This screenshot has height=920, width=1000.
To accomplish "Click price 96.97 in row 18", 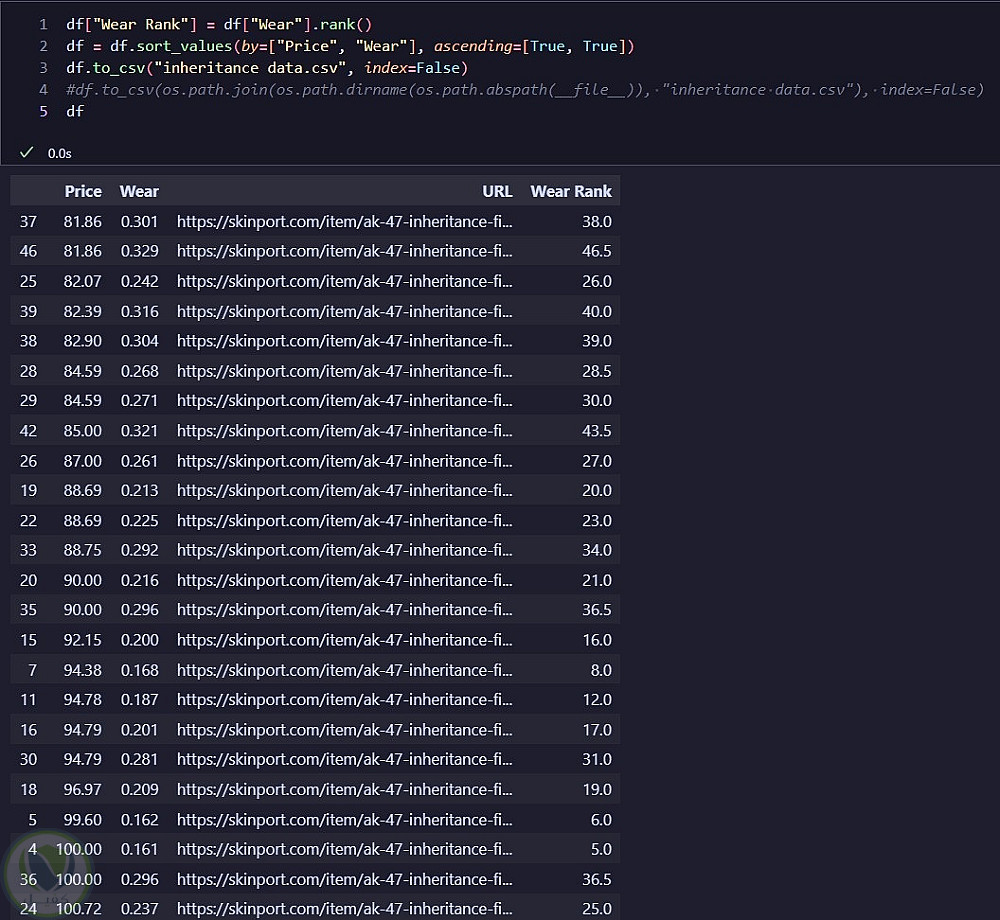I will tap(82, 789).
